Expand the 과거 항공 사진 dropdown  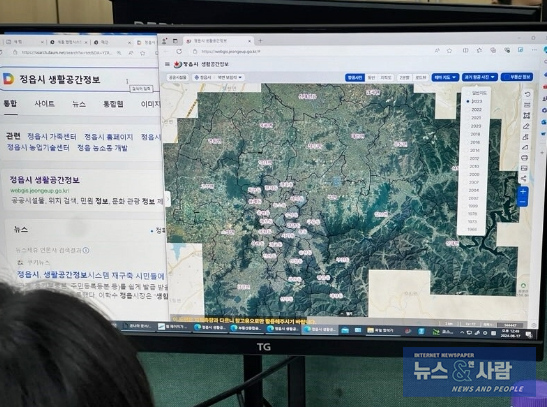tap(480, 77)
